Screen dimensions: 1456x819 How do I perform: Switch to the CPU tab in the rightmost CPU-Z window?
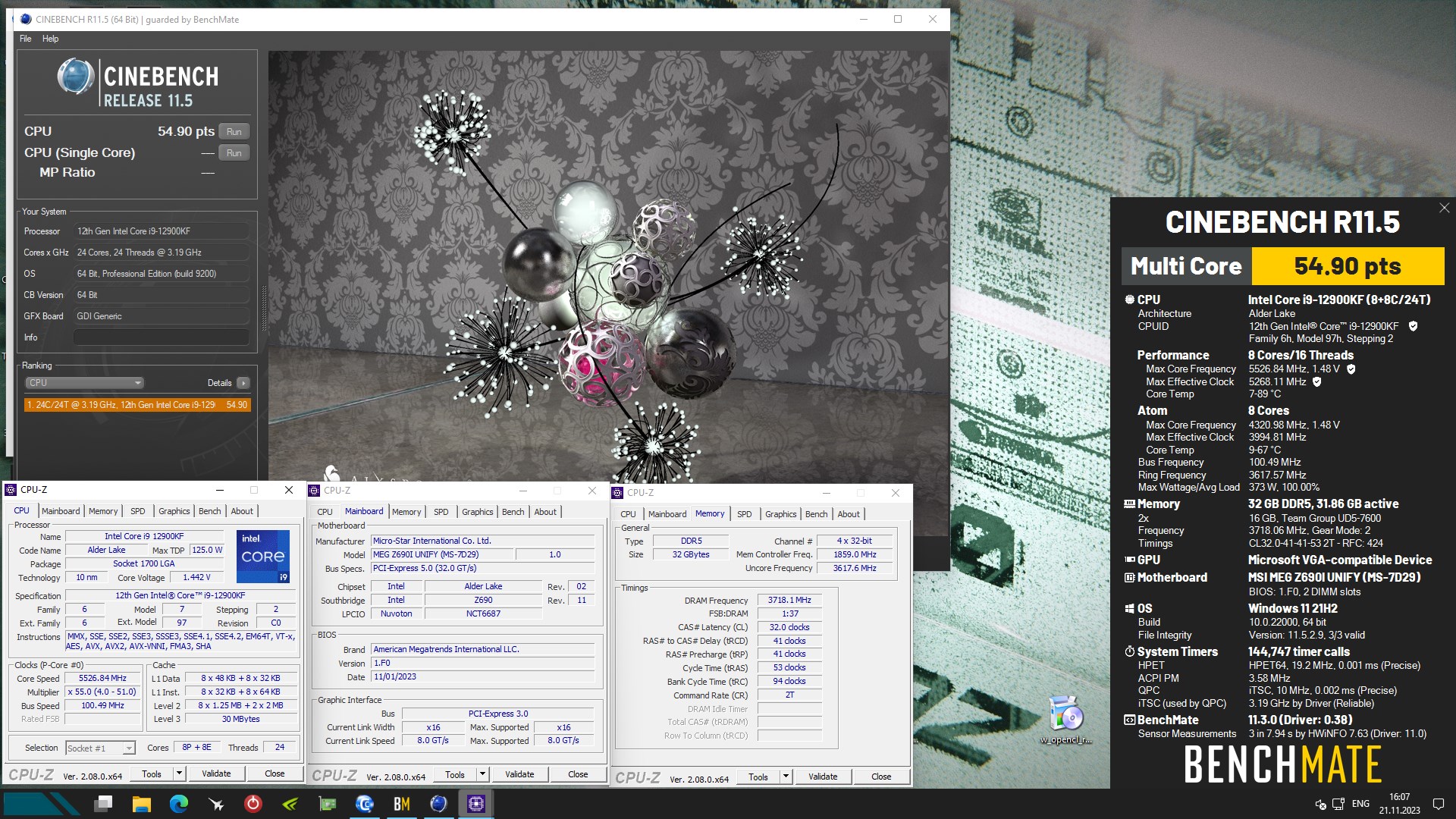coord(628,514)
